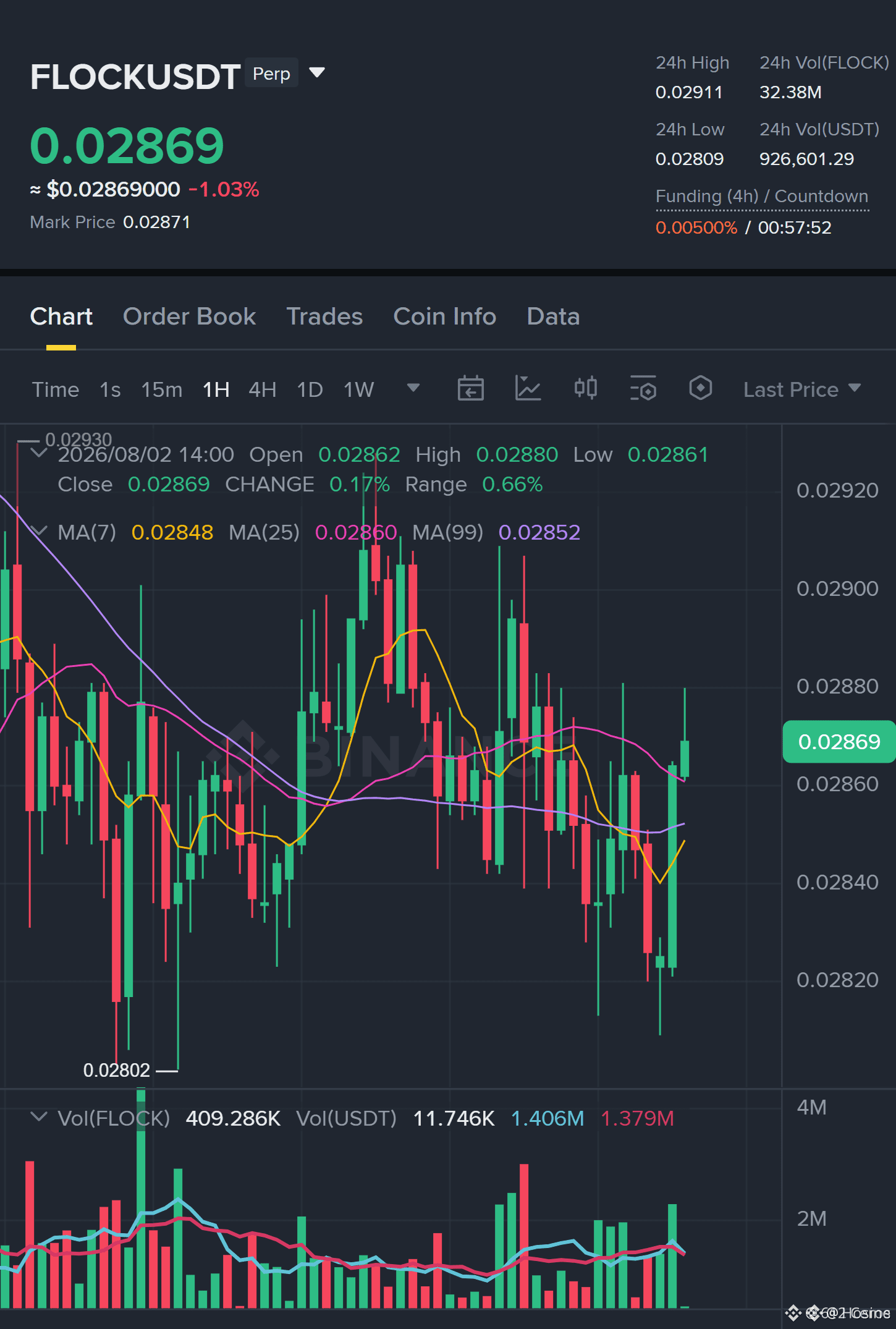Open the candlestick chart style icon
Viewport: 896px width, 1329px height.
pos(586,388)
